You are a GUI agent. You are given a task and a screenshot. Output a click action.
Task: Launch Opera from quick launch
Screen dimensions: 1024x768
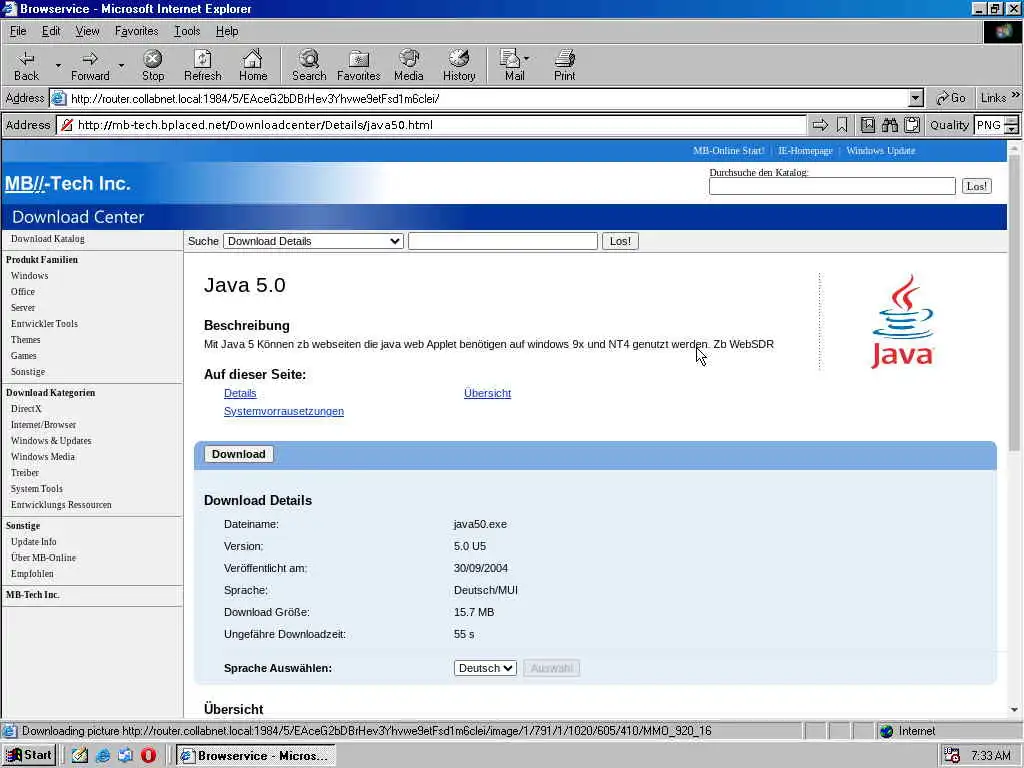tap(148, 756)
